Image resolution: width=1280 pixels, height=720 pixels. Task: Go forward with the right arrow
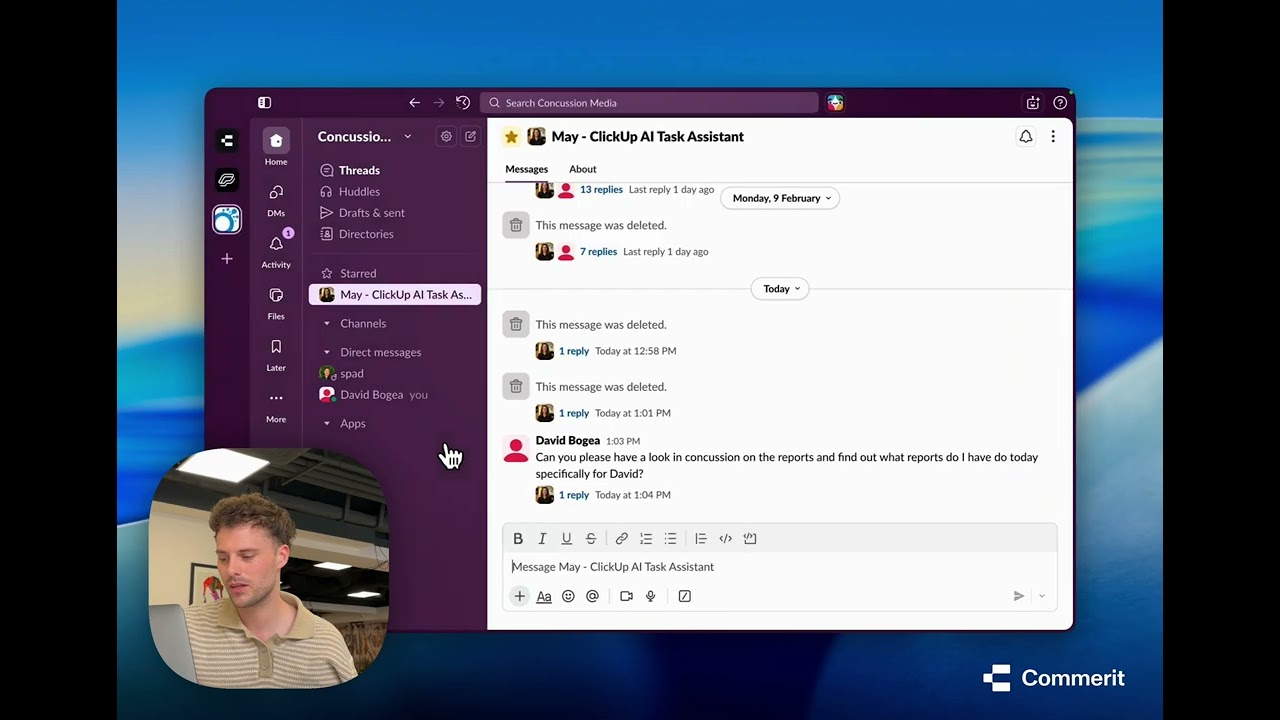tap(438, 102)
